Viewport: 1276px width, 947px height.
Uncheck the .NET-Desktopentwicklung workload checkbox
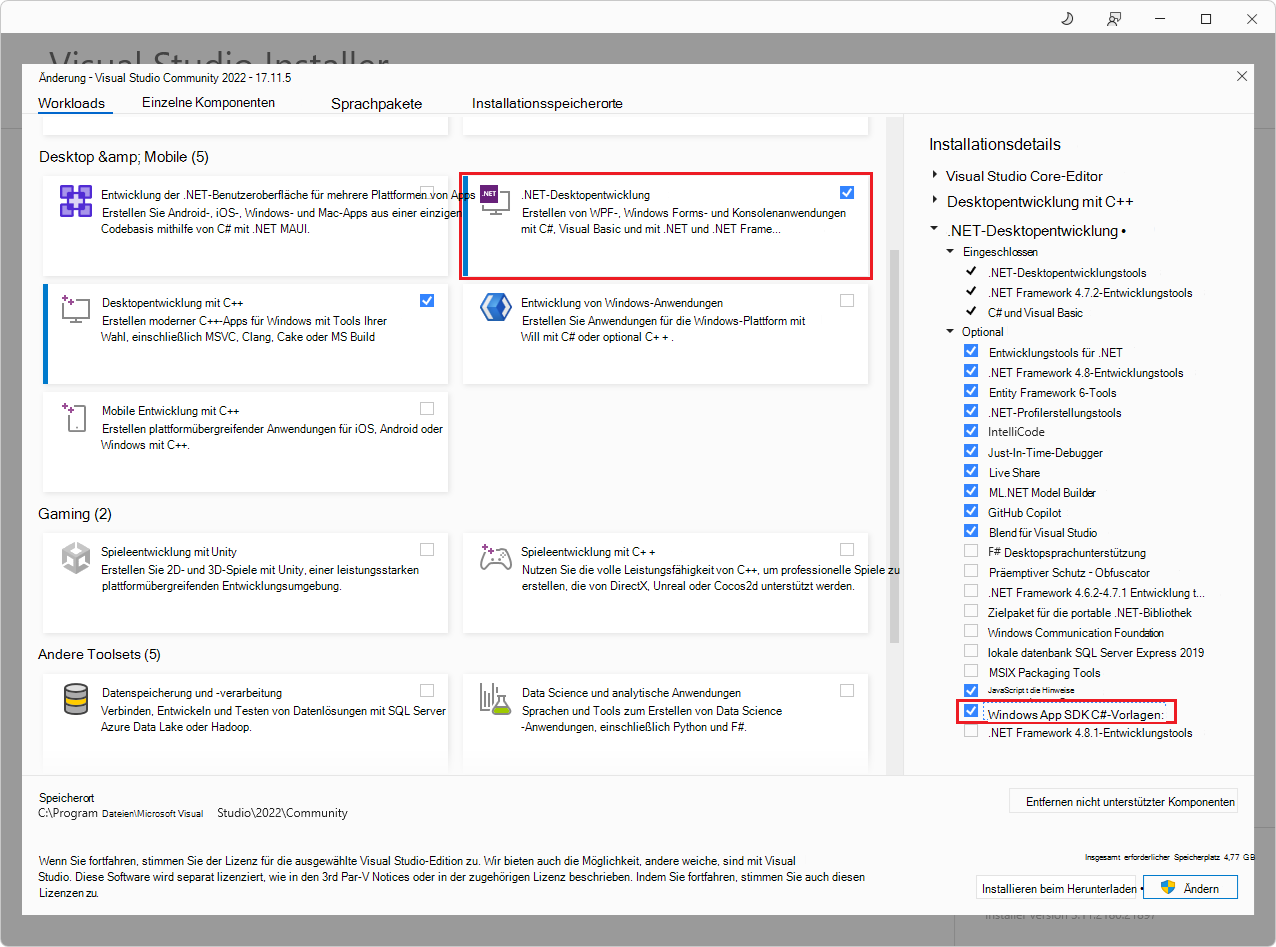pos(847,192)
